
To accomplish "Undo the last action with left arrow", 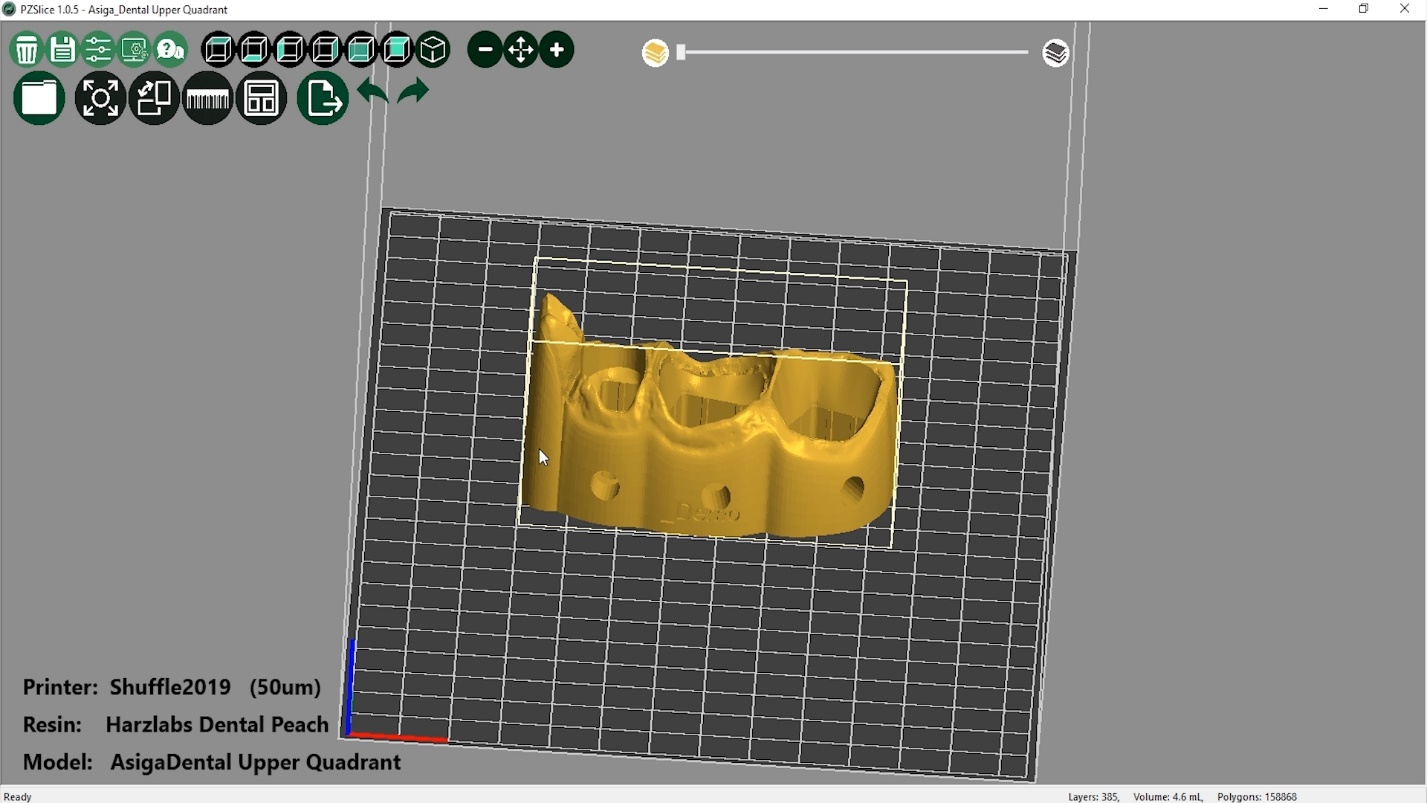I will click(x=373, y=93).
